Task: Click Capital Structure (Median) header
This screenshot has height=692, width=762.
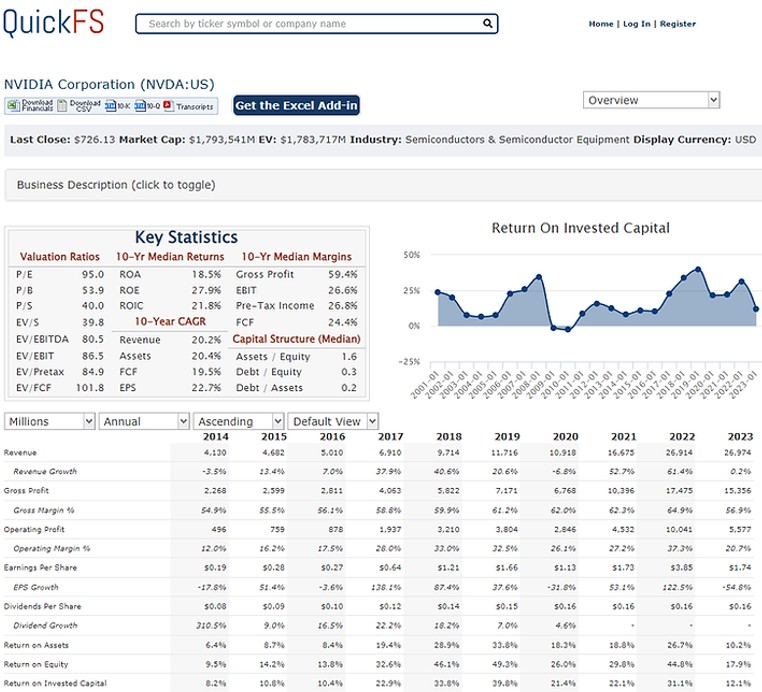Action: pyautogui.click(x=296, y=339)
